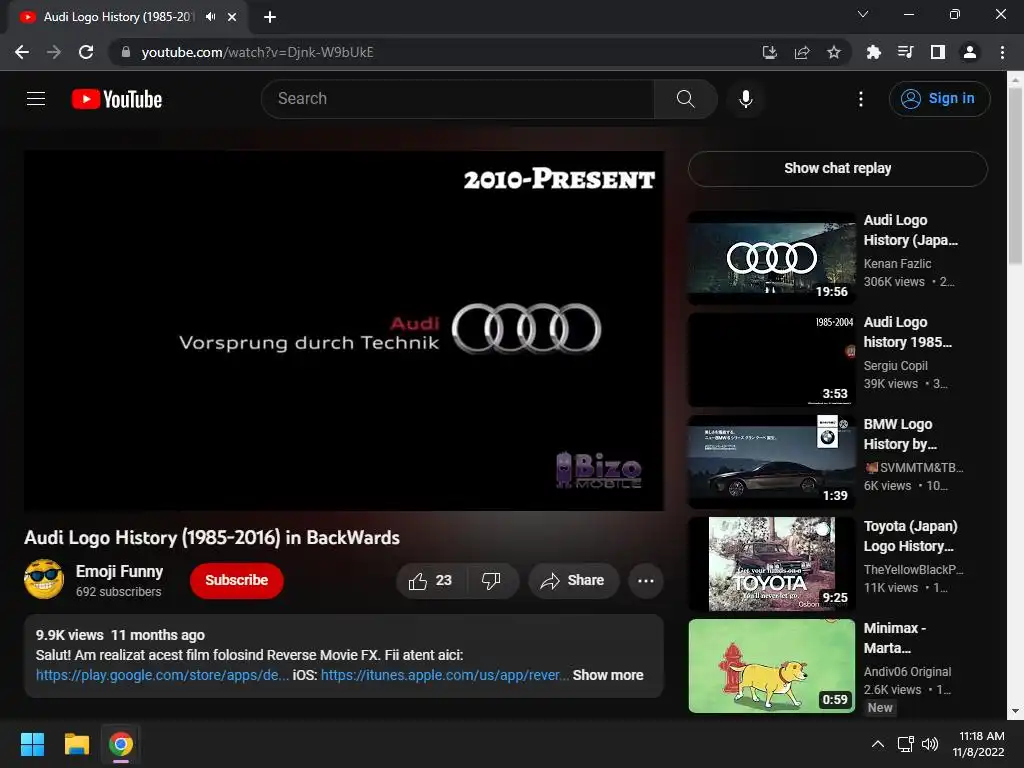Open the YouTube hamburger guide menu

36,99
